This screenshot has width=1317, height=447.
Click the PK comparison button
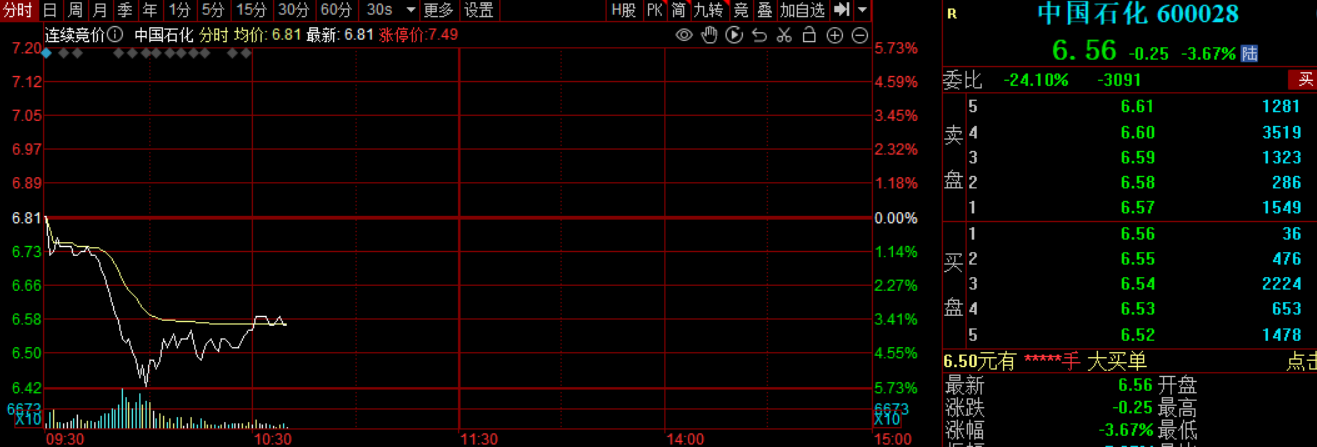[654, 11]
